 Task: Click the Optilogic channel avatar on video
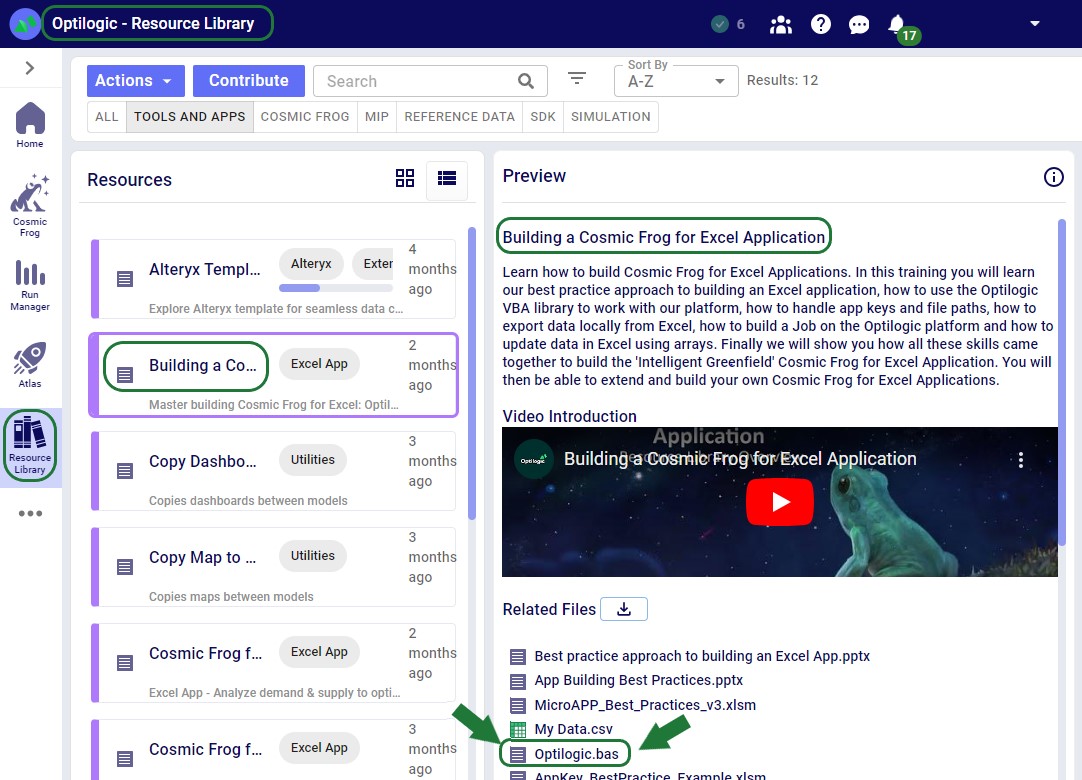pyautogui.click(x=534, y=460)
